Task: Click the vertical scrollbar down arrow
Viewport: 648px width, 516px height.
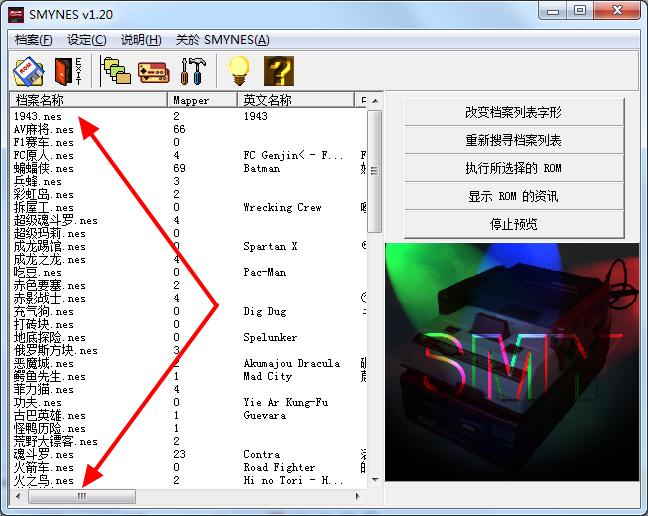Action: pyautogui.click(x=375, y=480)
